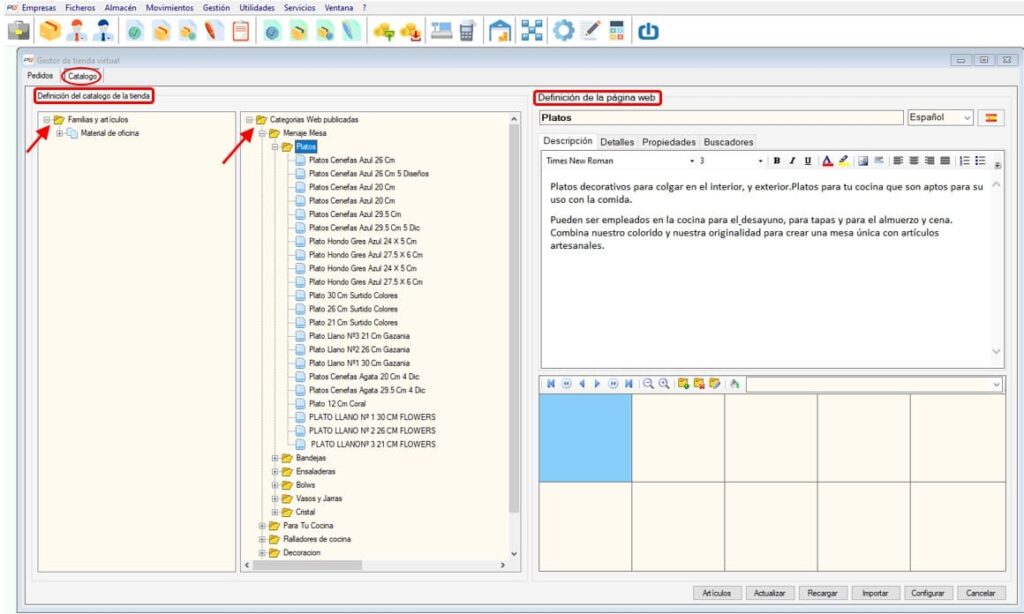Switch to the Pedidos tab
This screenshot has height=614, width=1024.
tap(40, 76)
